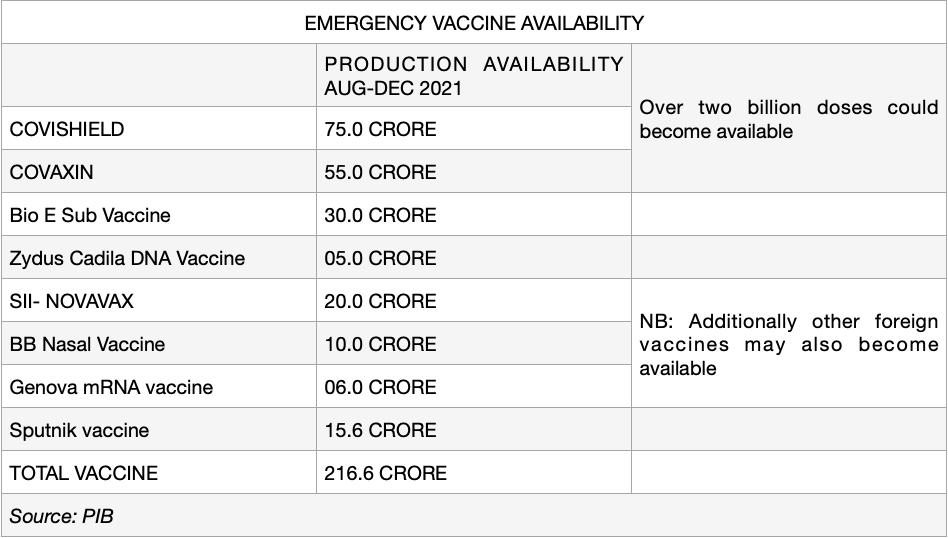Screen dimensions: 948x538
Task: Click the Genova mRNA vaccine cell
Action: coord(111,387)
